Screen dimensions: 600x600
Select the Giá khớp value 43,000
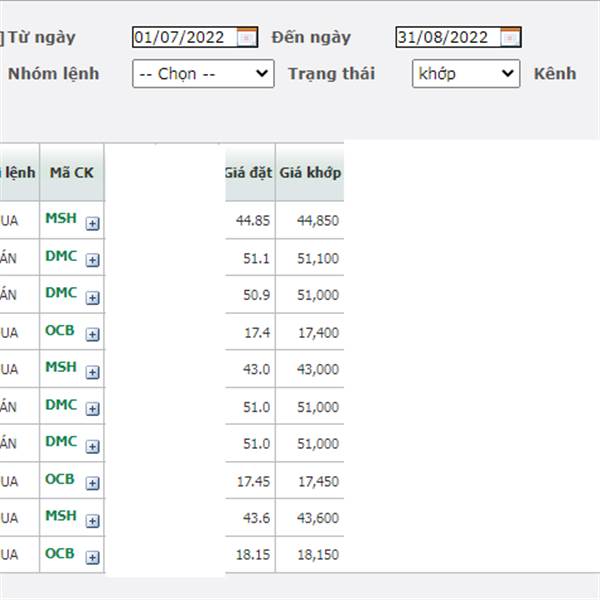(x=318, y=369)
